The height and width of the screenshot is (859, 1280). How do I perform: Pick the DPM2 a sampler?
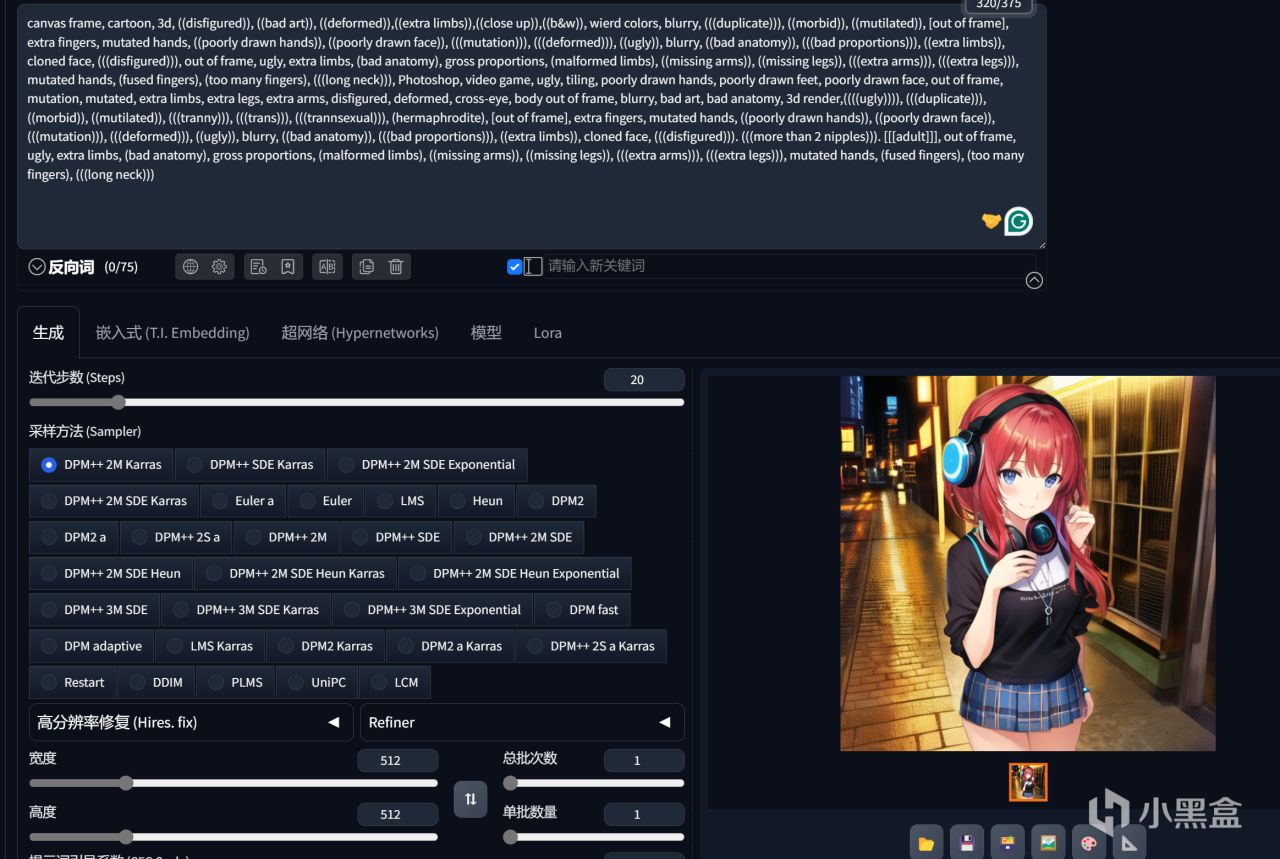tap(74, 537)
